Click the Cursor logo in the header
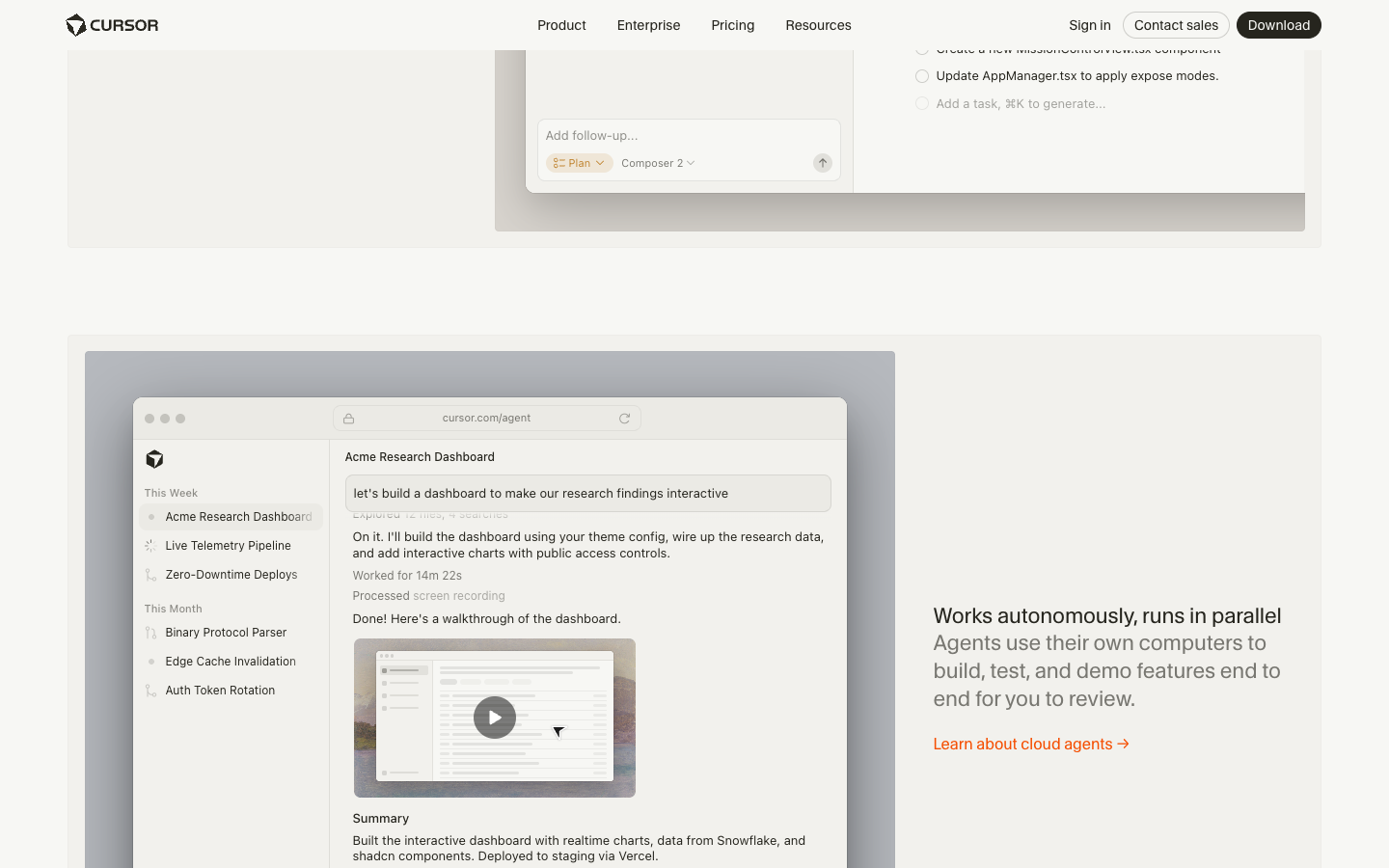1389x868 pixels. point(112,25)
